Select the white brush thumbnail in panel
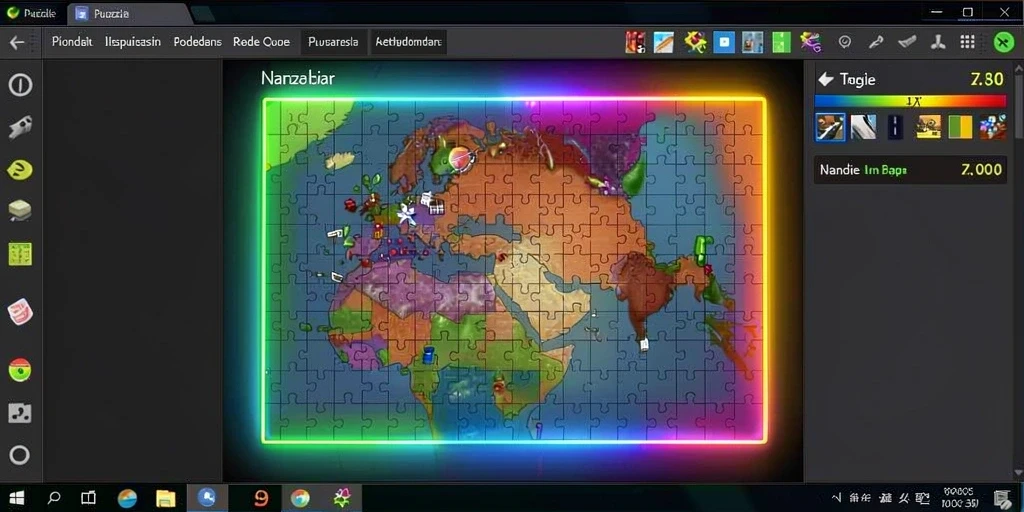 click(863, 127)
